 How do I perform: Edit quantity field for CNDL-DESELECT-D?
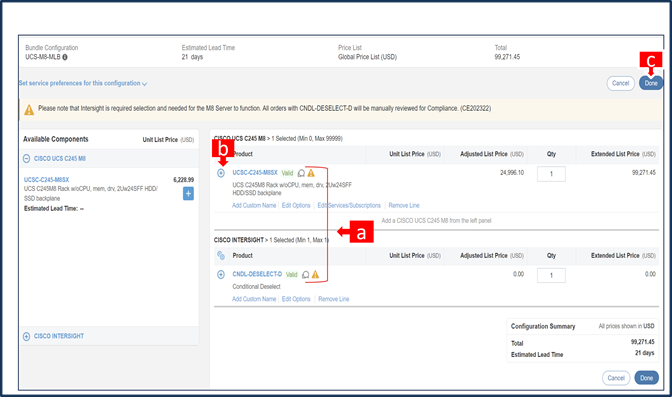coord(551,275)
